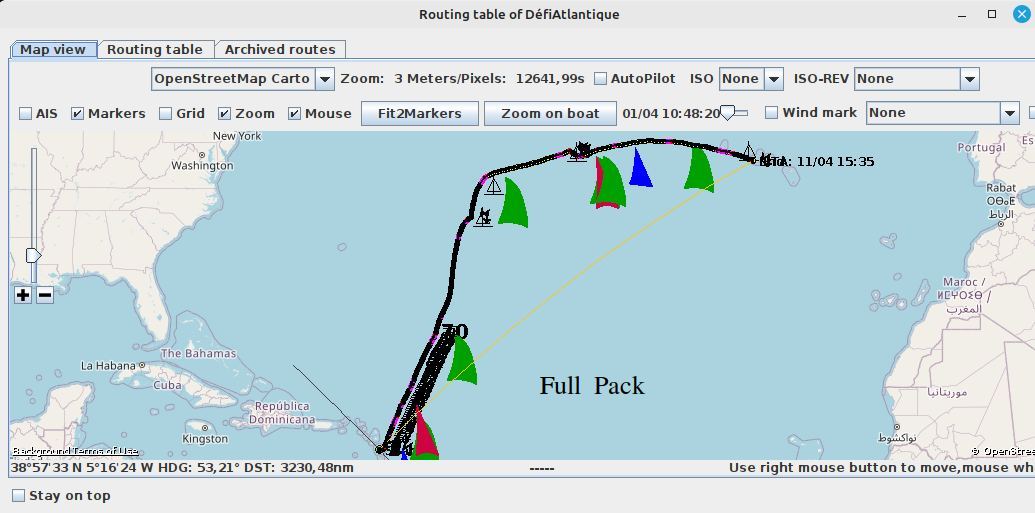This screenshot has height=513, width=1035.
Task: Open the ISO-REV dropdown
Action: coord(968,79)
